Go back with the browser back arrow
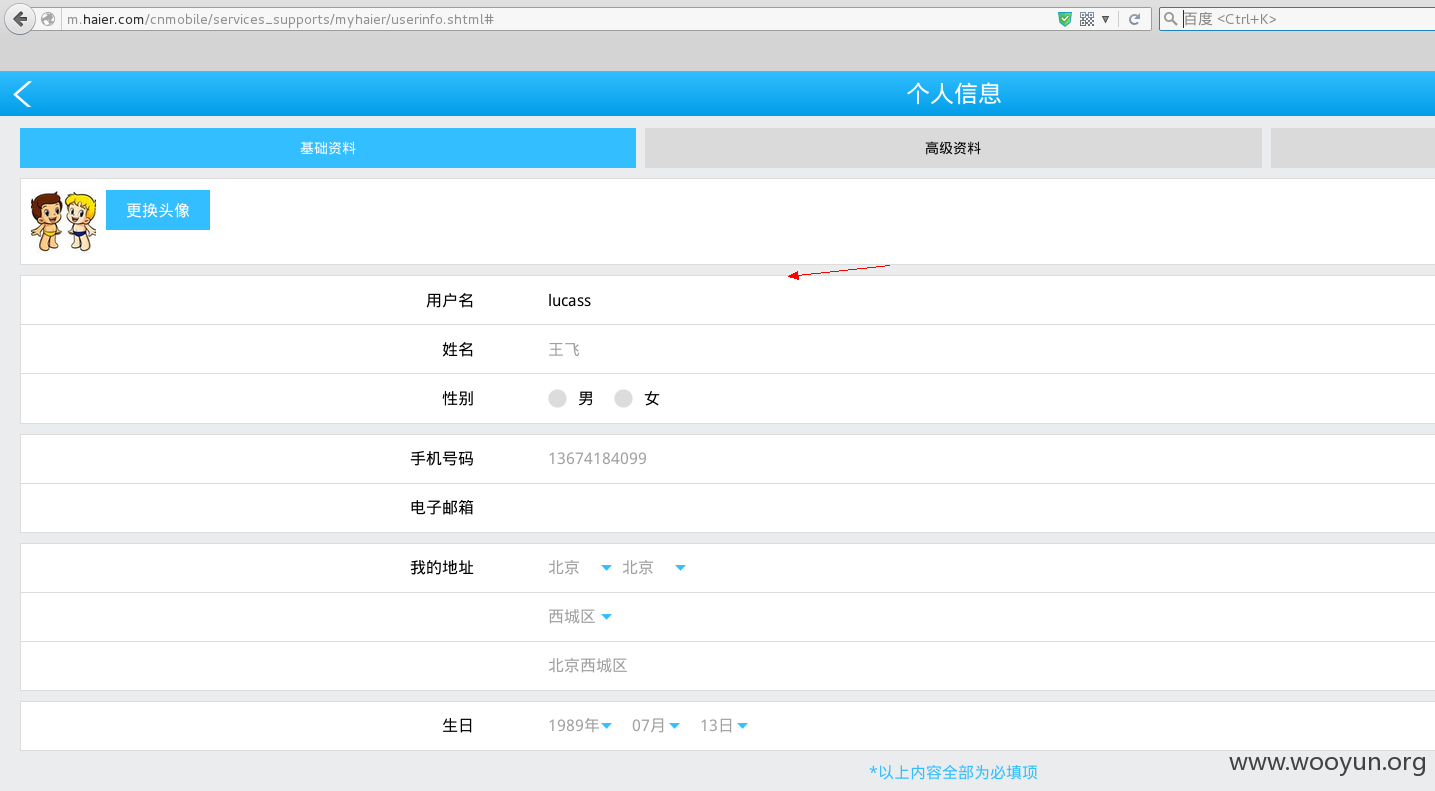This screenshot has width=1435, height=791. click(20, 19)
